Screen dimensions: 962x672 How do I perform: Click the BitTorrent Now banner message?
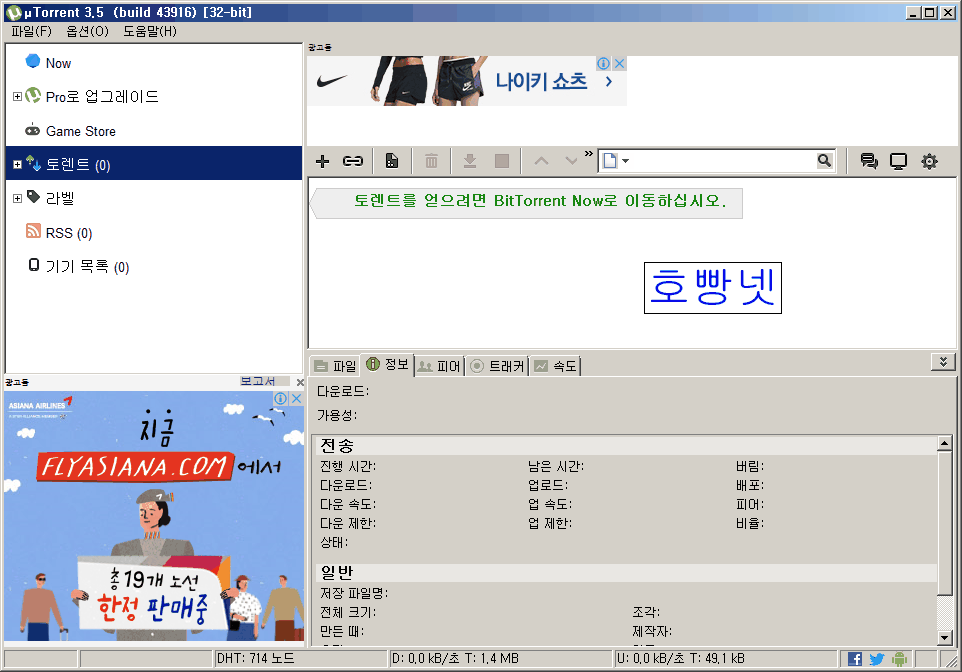(x=528, y=203)
